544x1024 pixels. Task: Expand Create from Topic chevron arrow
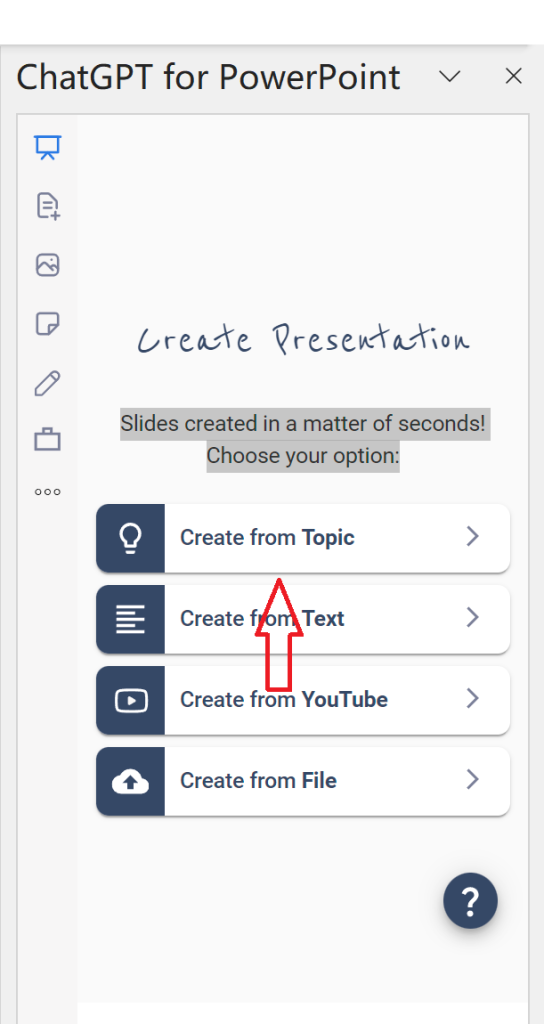click(x=472, y=537)
